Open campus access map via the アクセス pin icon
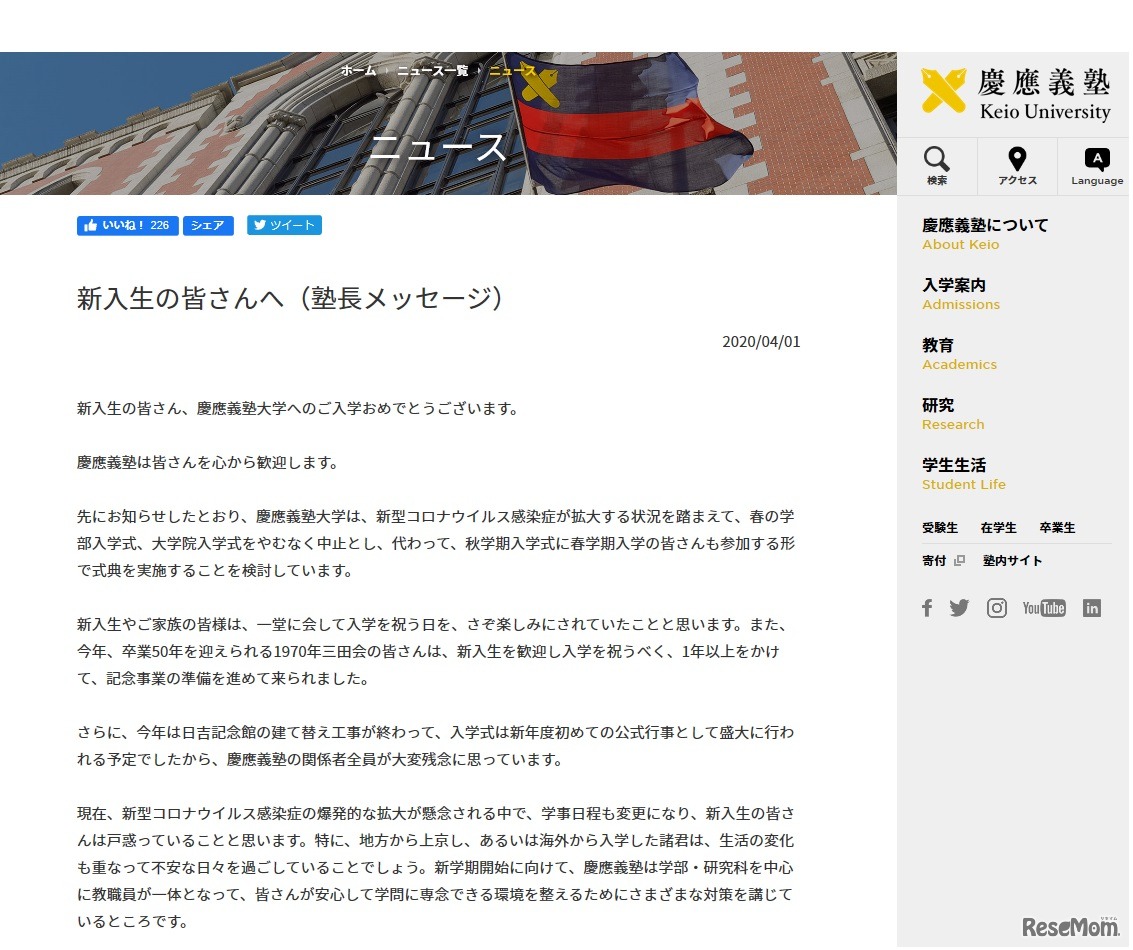The height and width of the screenshot is (950, 1133). [1016, 164]
